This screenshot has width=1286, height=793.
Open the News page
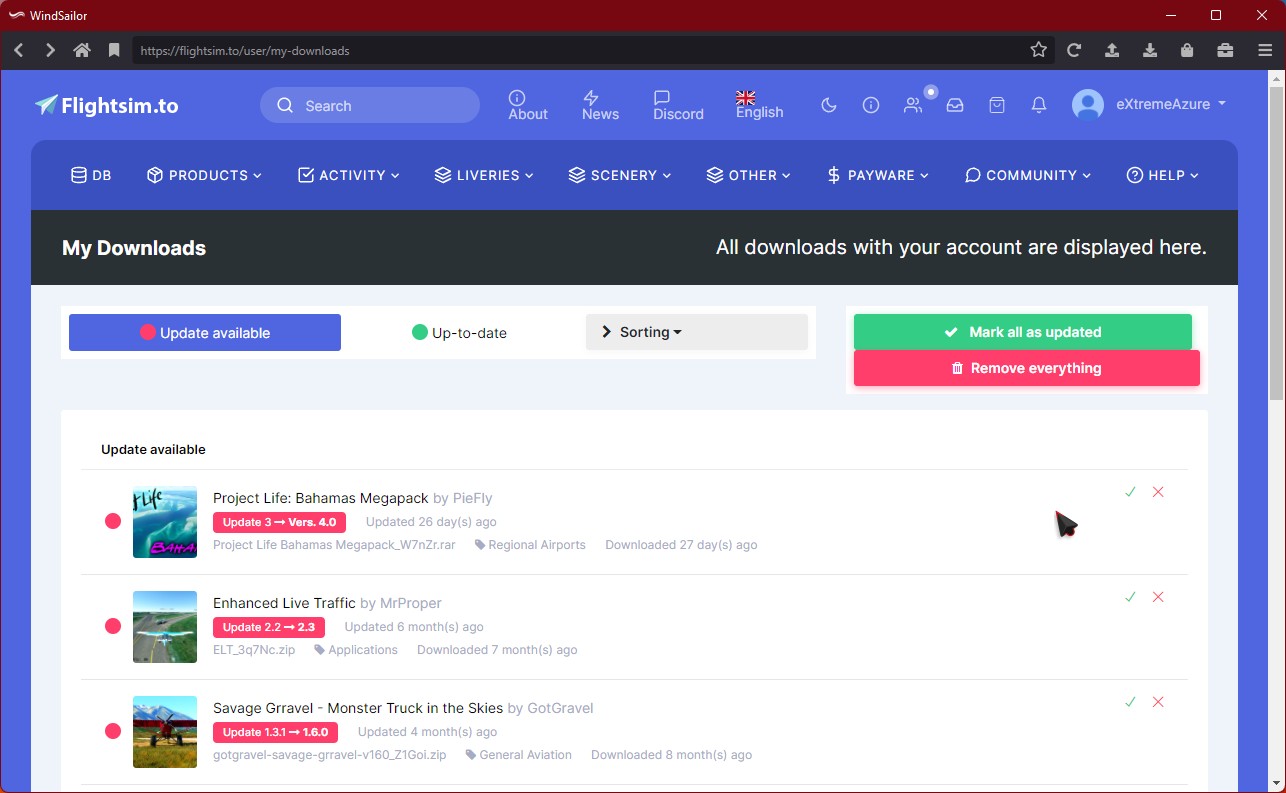(600, 105)
